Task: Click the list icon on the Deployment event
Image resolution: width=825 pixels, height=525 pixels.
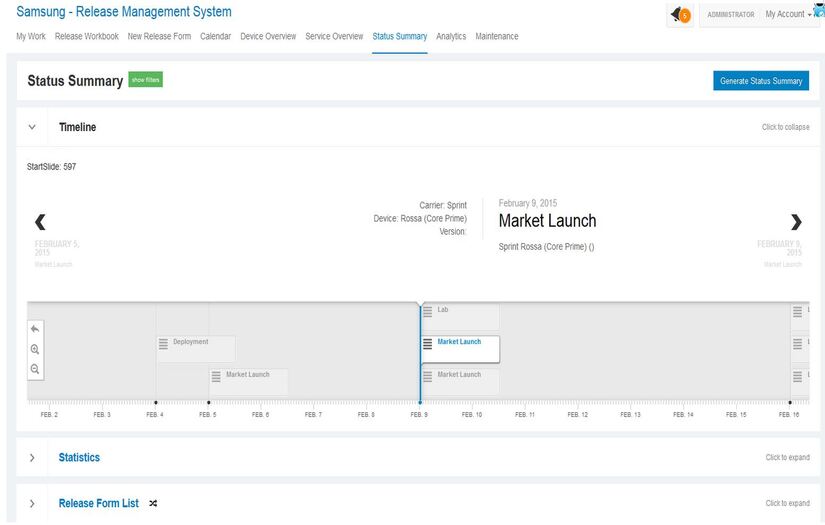Action: (163, 344)
